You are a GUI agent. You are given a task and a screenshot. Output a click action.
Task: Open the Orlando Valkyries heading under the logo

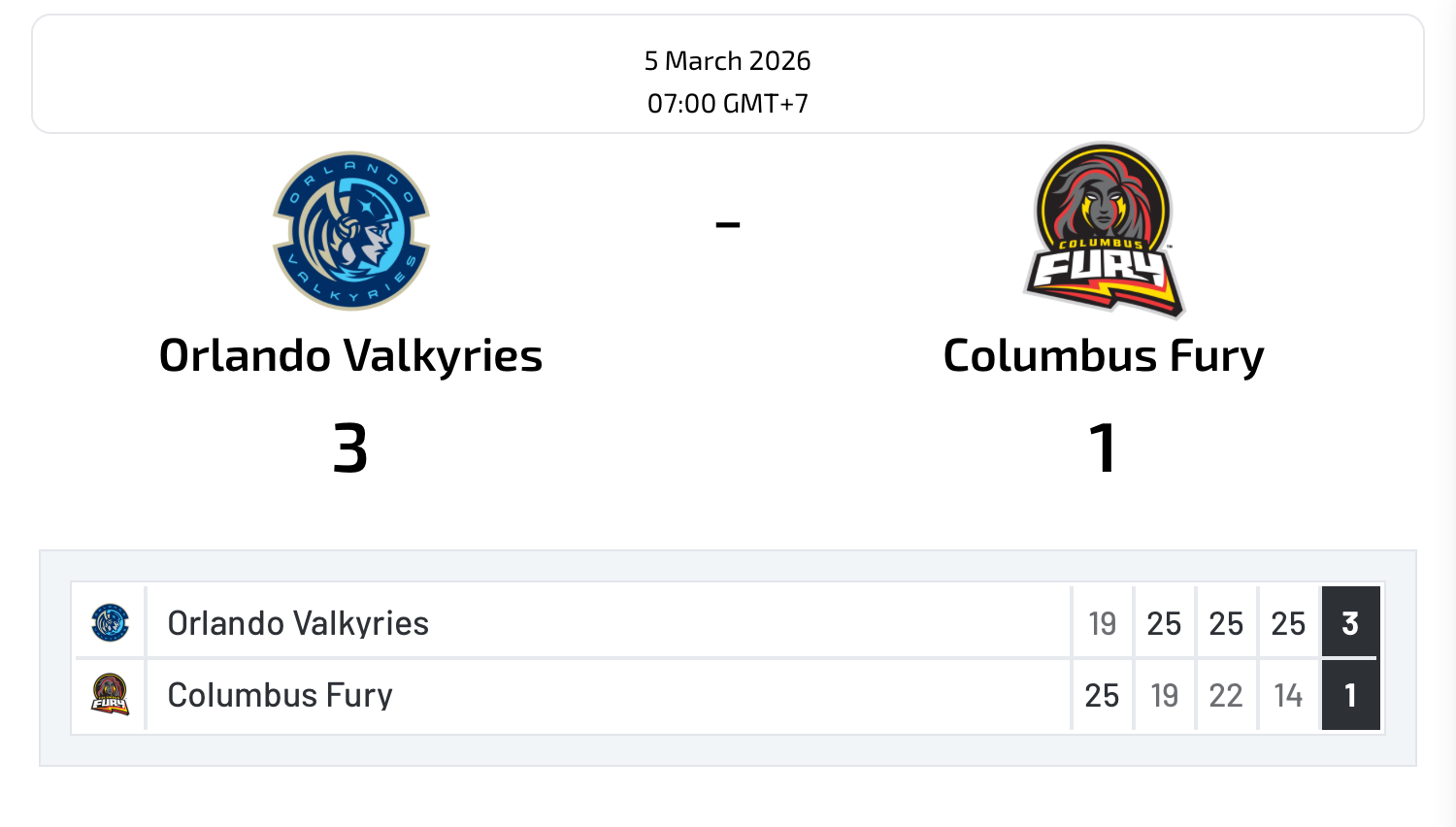(x=350, y=355)
